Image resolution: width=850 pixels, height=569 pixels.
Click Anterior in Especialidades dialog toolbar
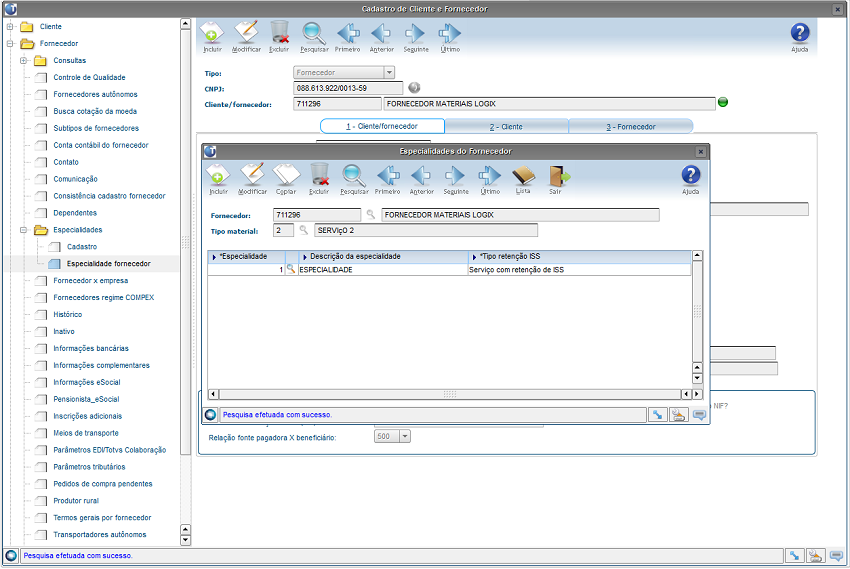click(x=421, y=179)
